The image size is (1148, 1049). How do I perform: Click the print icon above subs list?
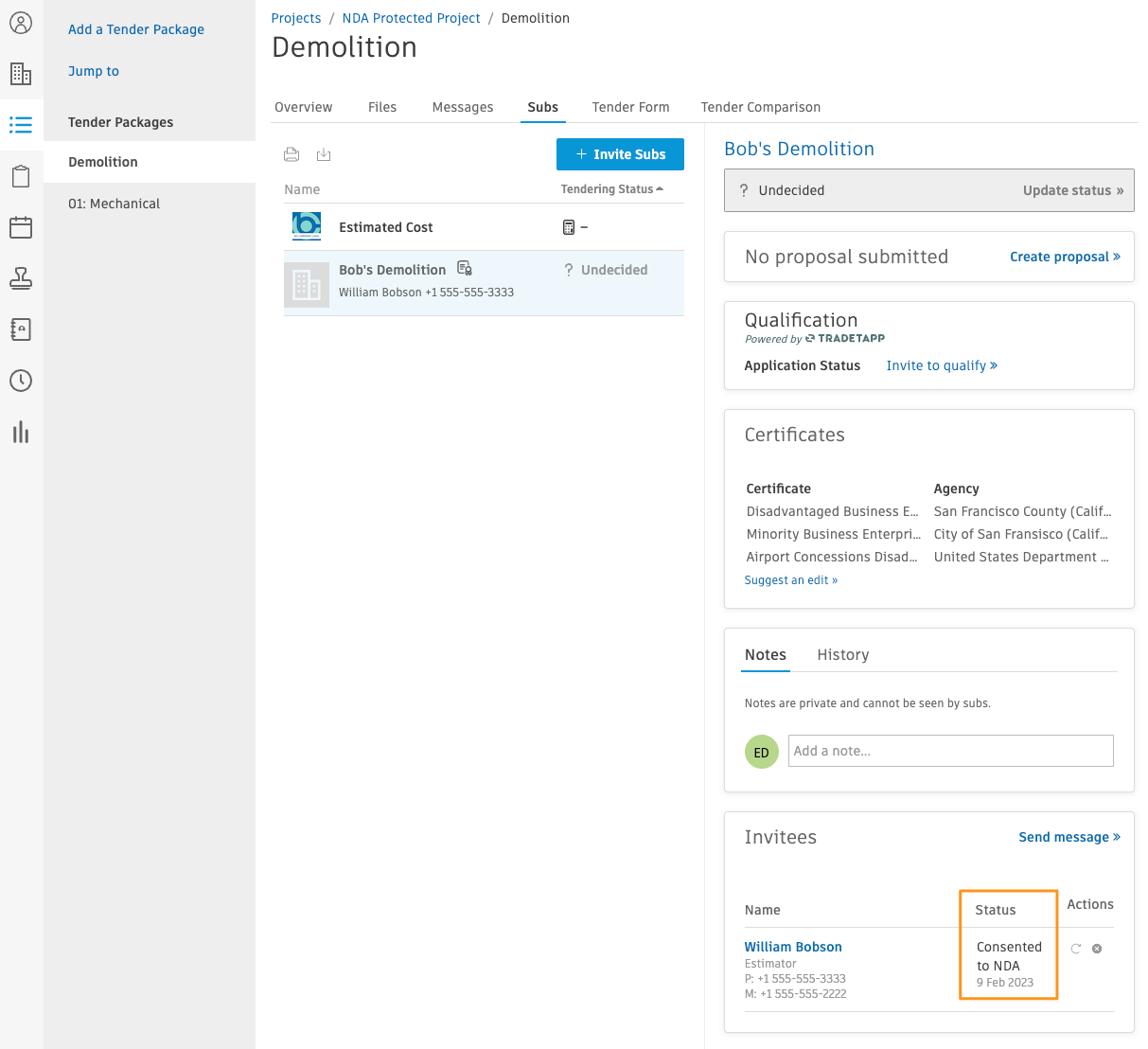(292, 154)
